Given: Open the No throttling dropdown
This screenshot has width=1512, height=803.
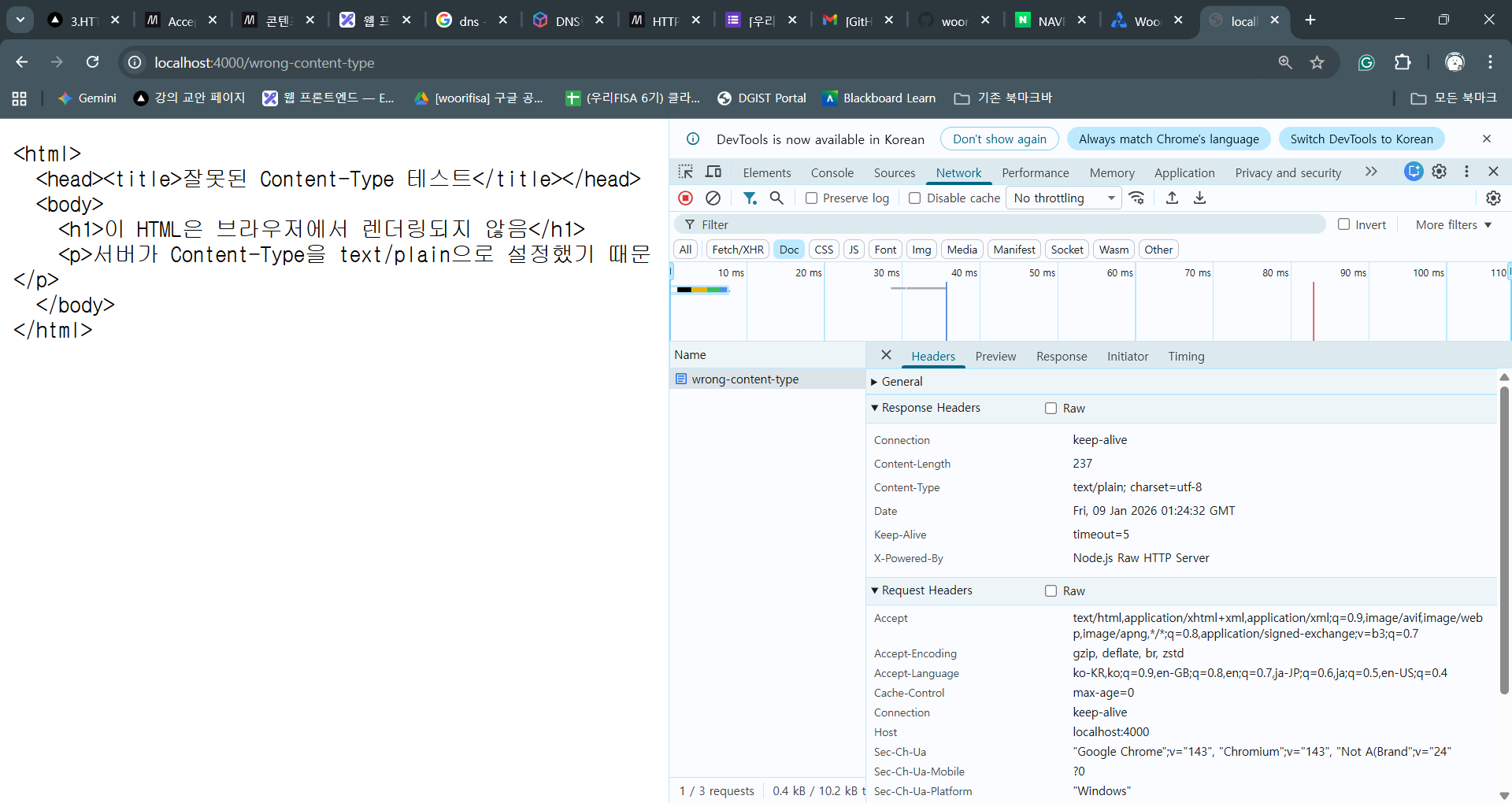Looking at the screenshot, I should pos(1064,198).
